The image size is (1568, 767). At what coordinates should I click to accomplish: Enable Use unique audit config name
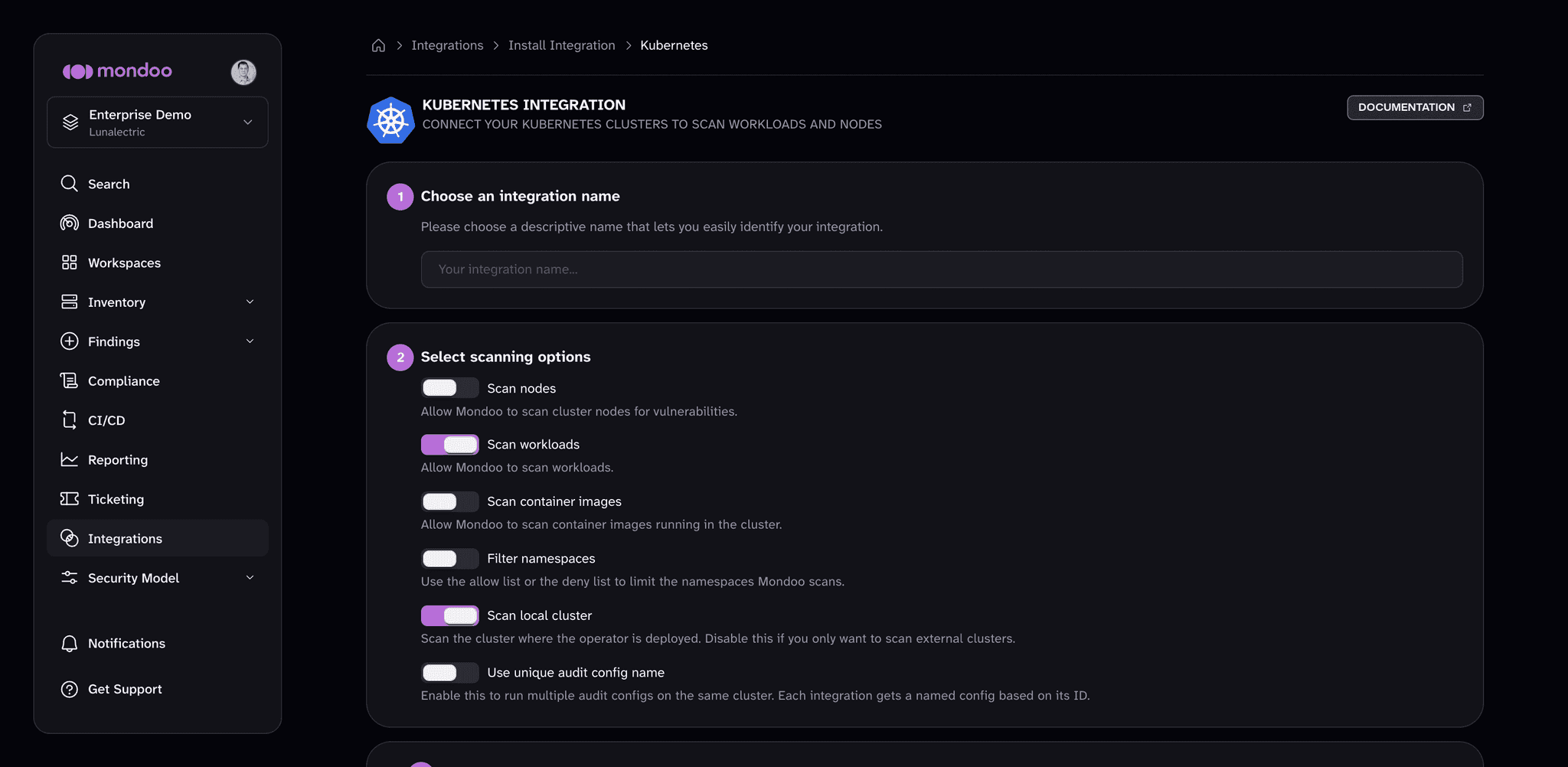pos(450,673)
